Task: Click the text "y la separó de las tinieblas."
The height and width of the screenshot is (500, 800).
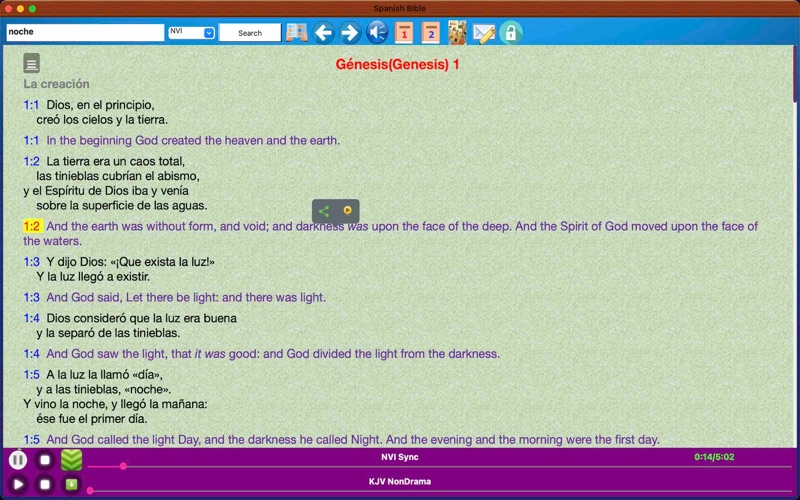Action: pos(108,333)
